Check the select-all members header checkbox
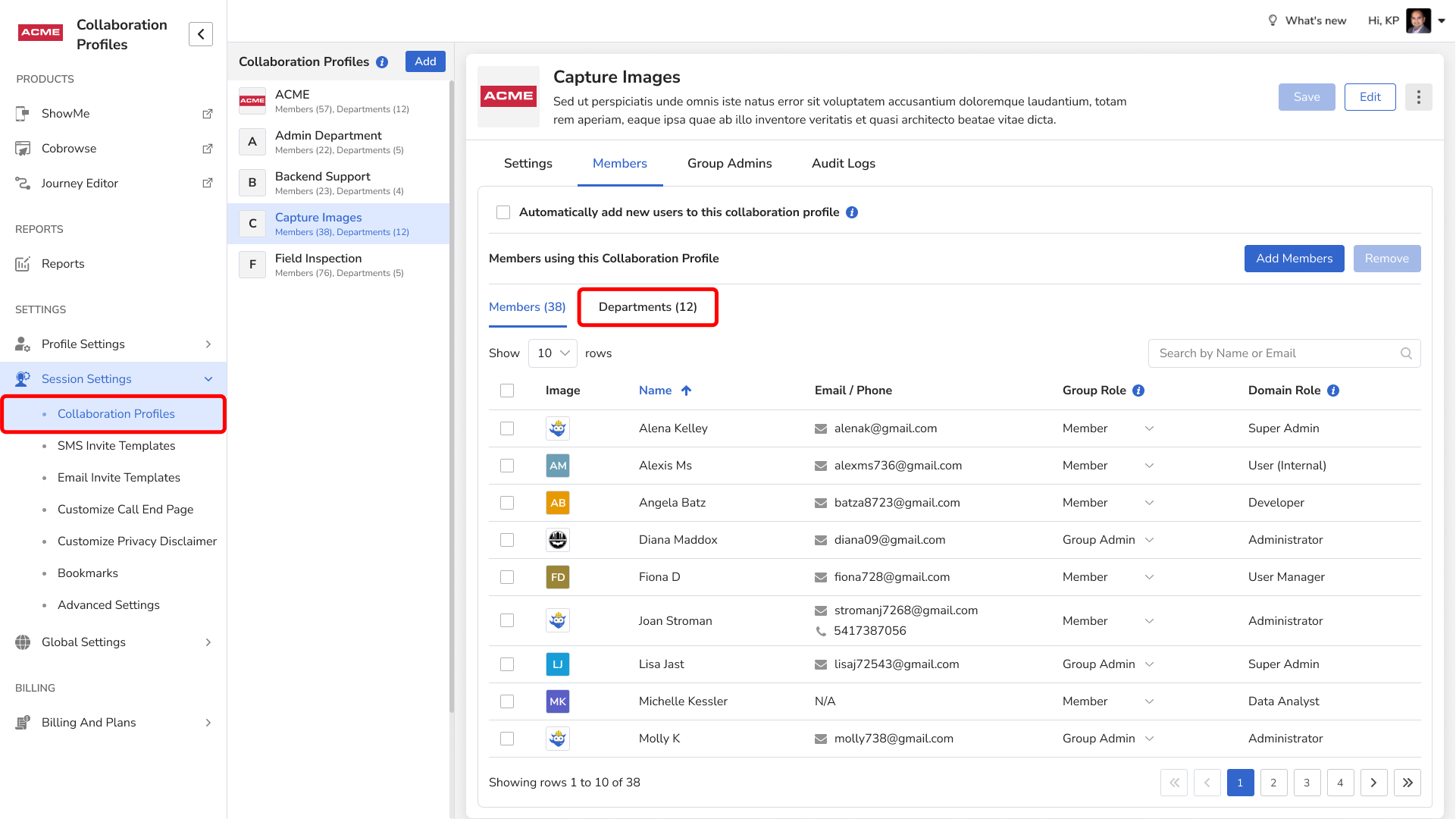This screenshot has width=1456, height=819. [507, 391]
